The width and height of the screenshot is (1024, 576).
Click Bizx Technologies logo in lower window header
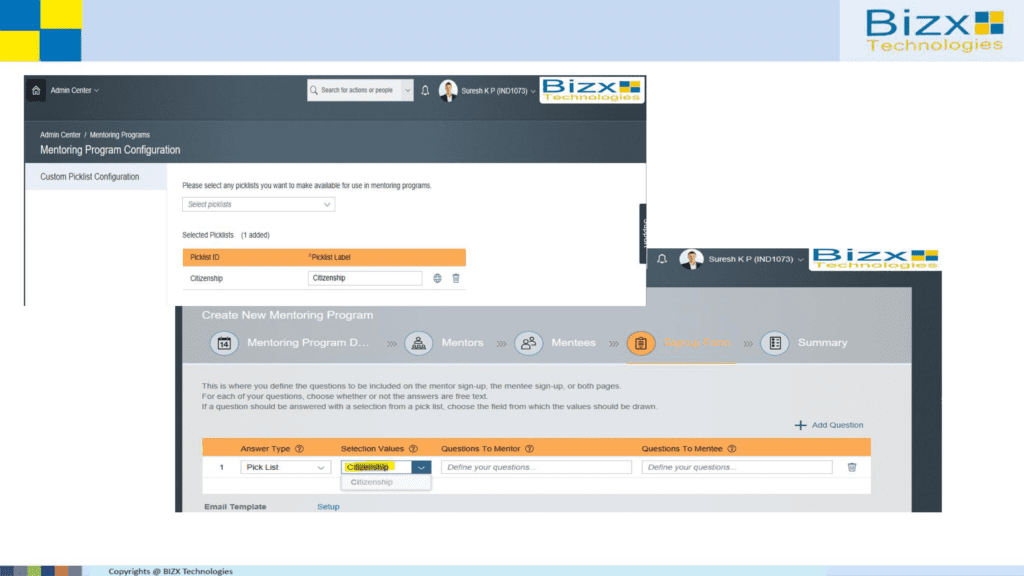click(x=875, y=259)
